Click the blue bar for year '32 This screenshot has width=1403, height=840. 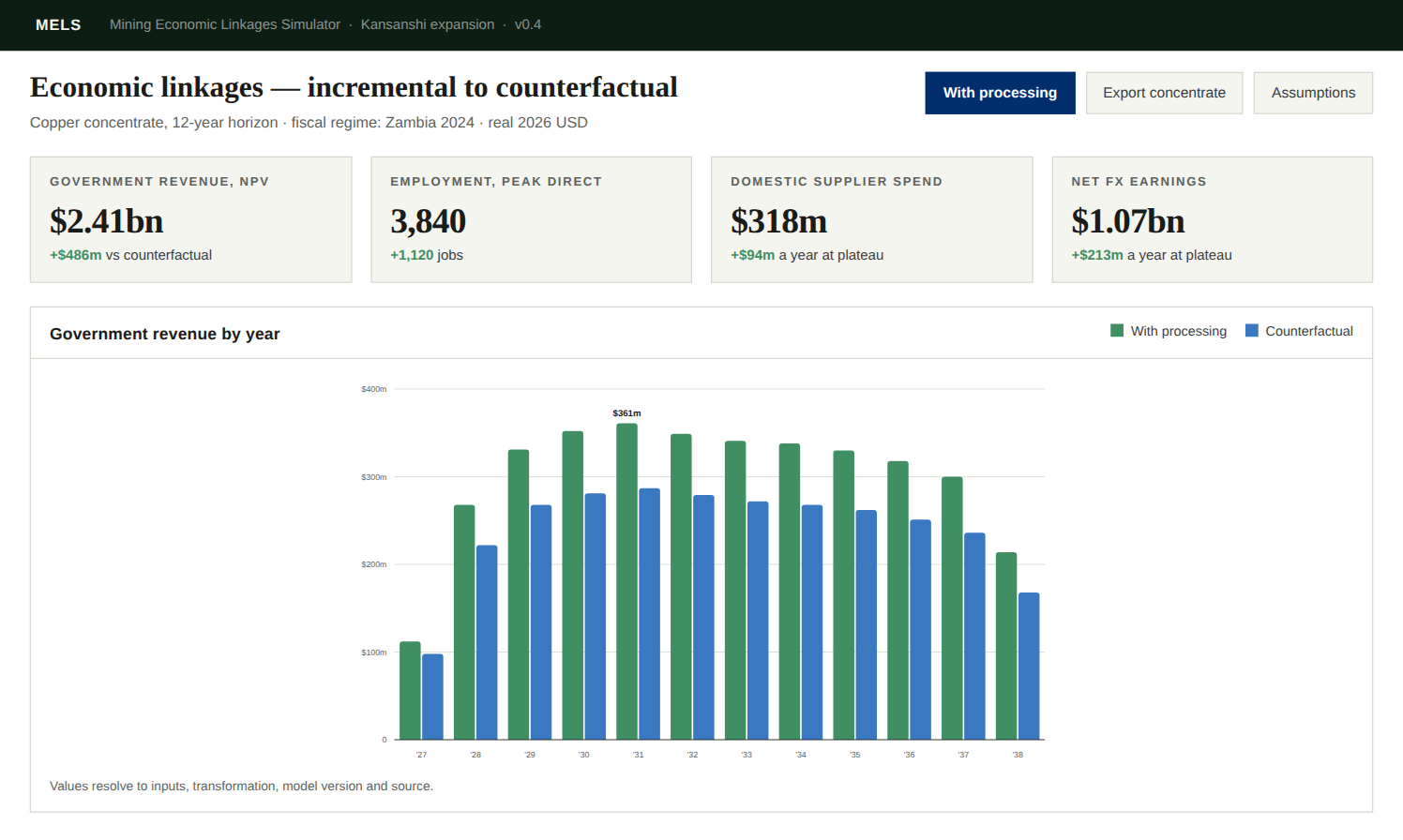(x=703, y=617)
